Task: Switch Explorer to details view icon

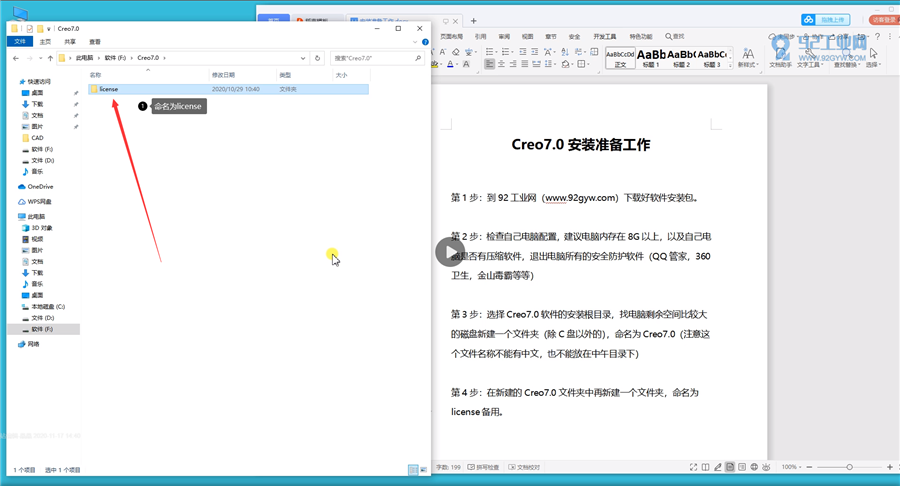Action: (413, 469)
